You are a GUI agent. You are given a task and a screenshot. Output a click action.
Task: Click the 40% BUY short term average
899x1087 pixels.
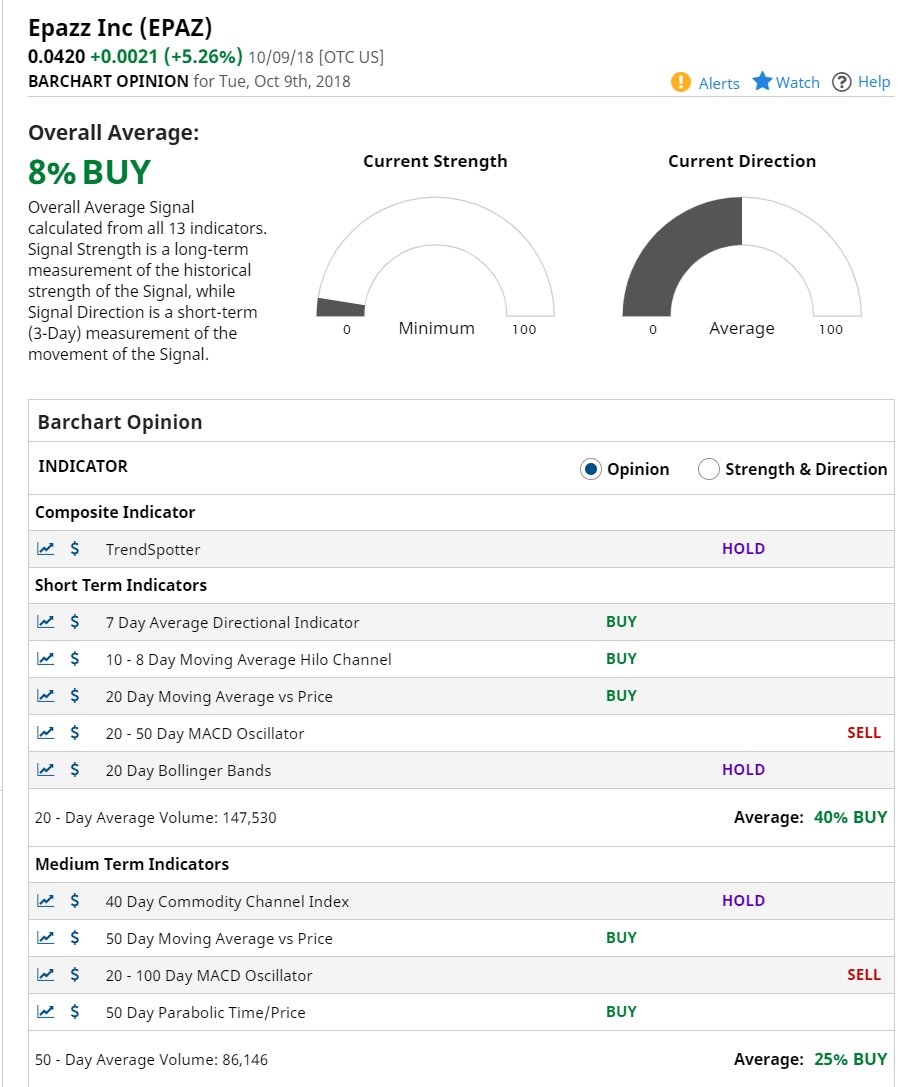click(850, 817)
